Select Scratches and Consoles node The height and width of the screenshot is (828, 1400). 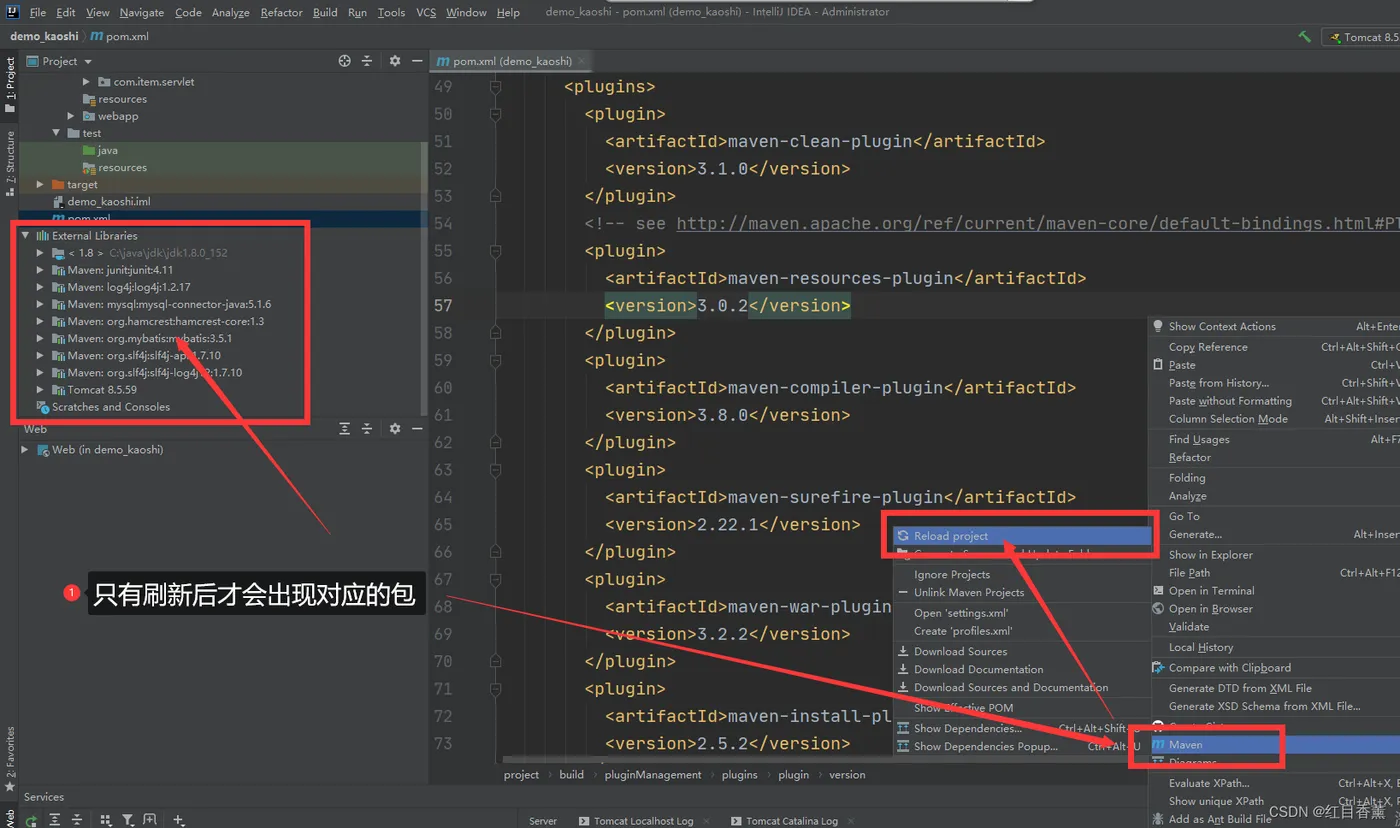coord(111,407)
